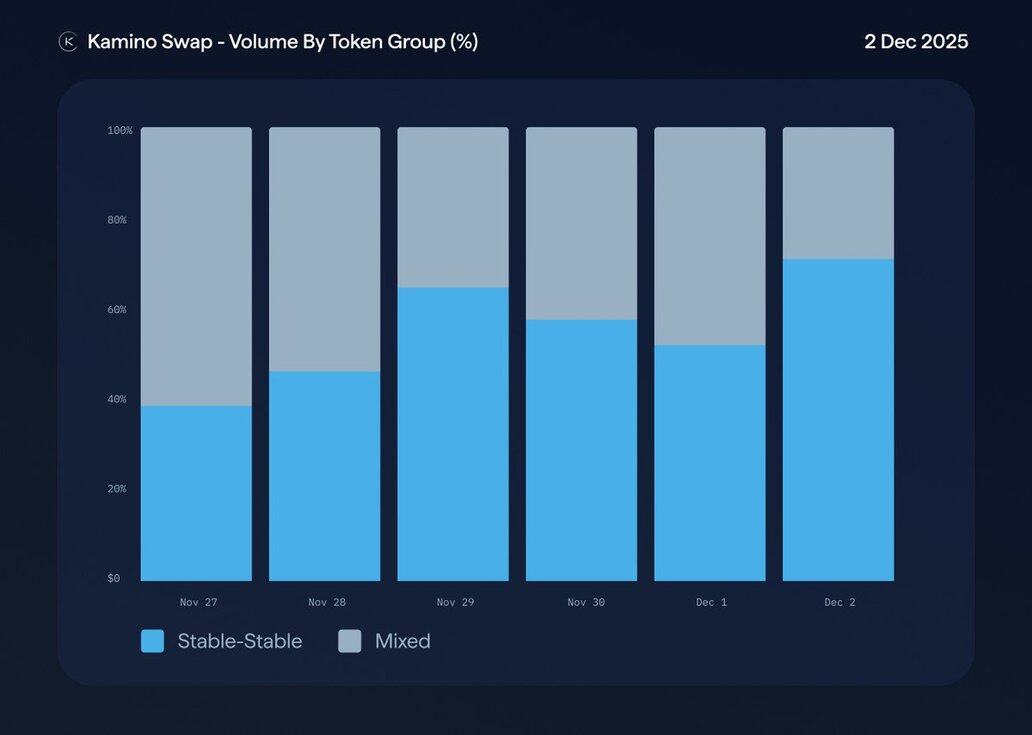Select the Nov 27 Stable-Stable blue bar
Viewport: 1032px width, 735px height.
(196, 493)
